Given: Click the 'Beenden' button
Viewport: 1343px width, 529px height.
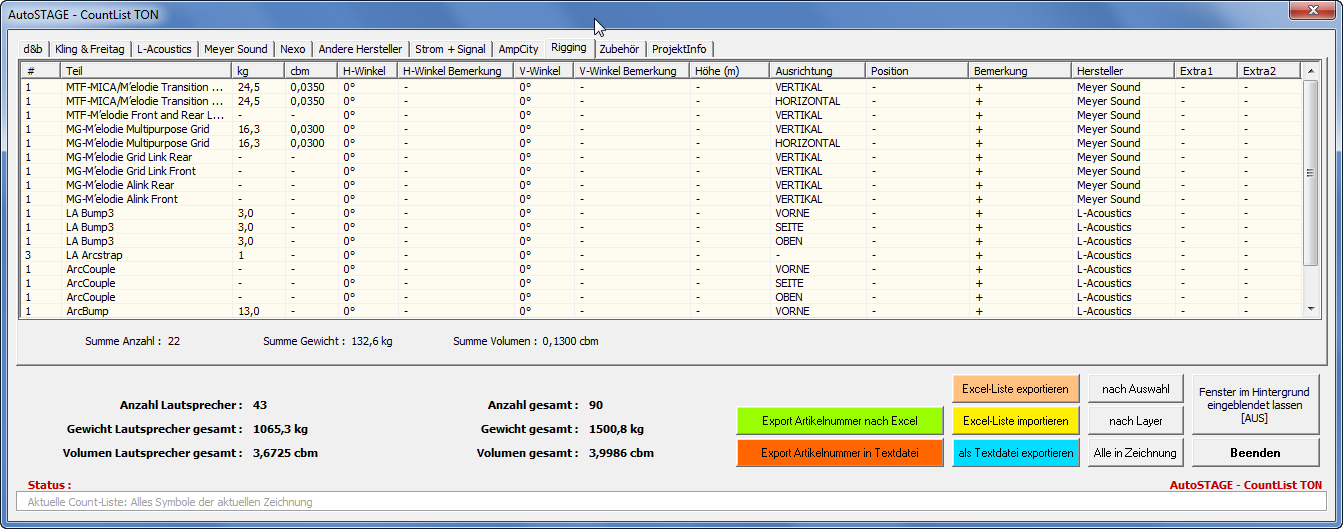Looking at the screenshot, I should pos(1255,453).
